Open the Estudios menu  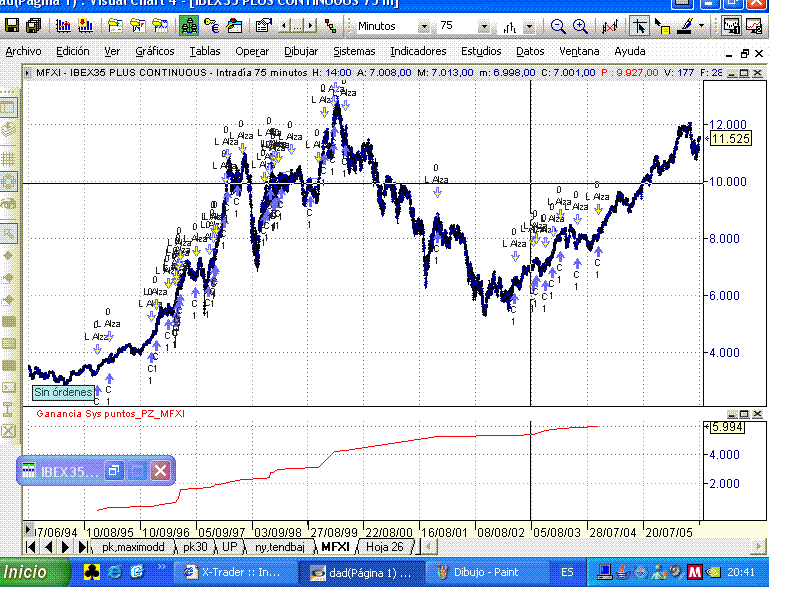pos(481,52)
